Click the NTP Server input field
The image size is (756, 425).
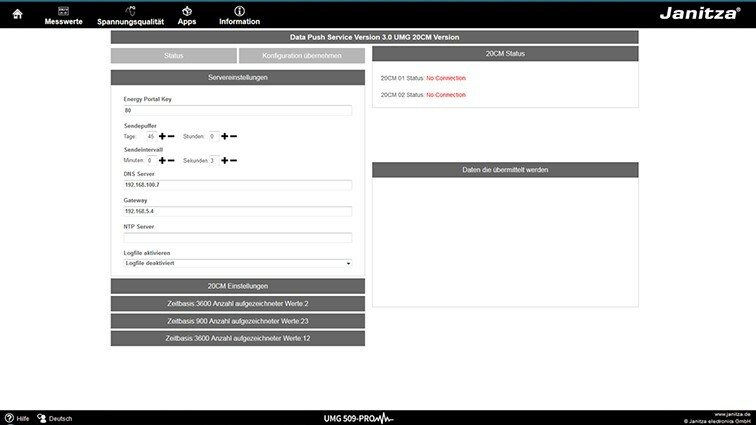pos(237,237)
